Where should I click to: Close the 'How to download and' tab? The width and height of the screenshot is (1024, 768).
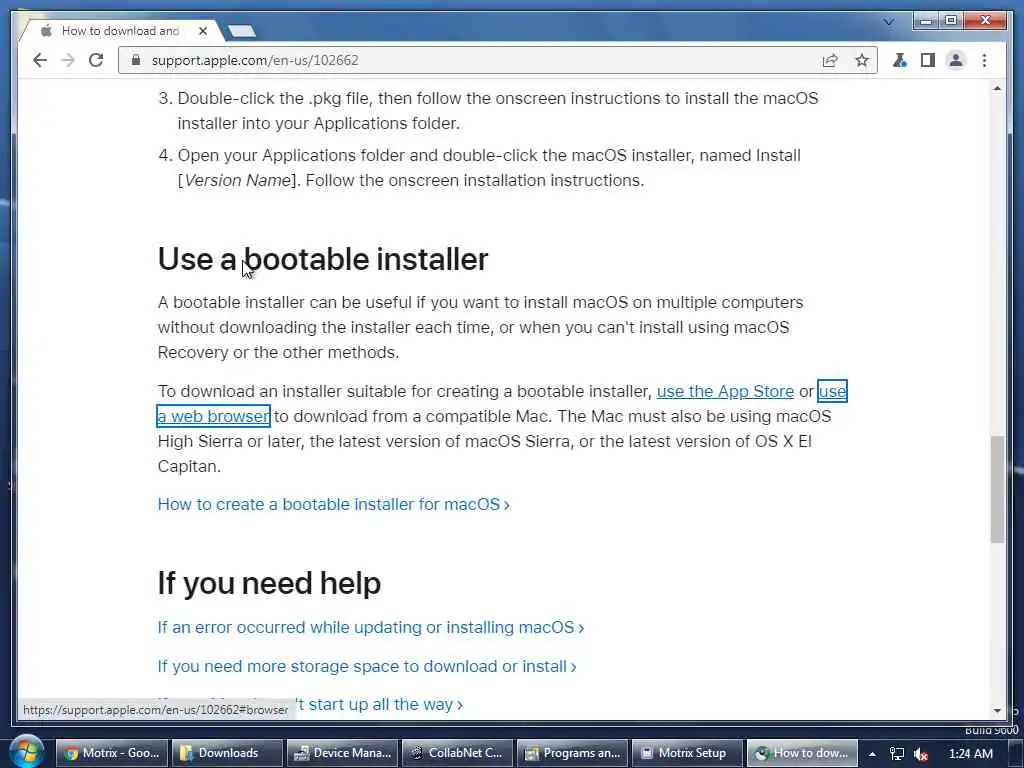click(x=203, y=31)
